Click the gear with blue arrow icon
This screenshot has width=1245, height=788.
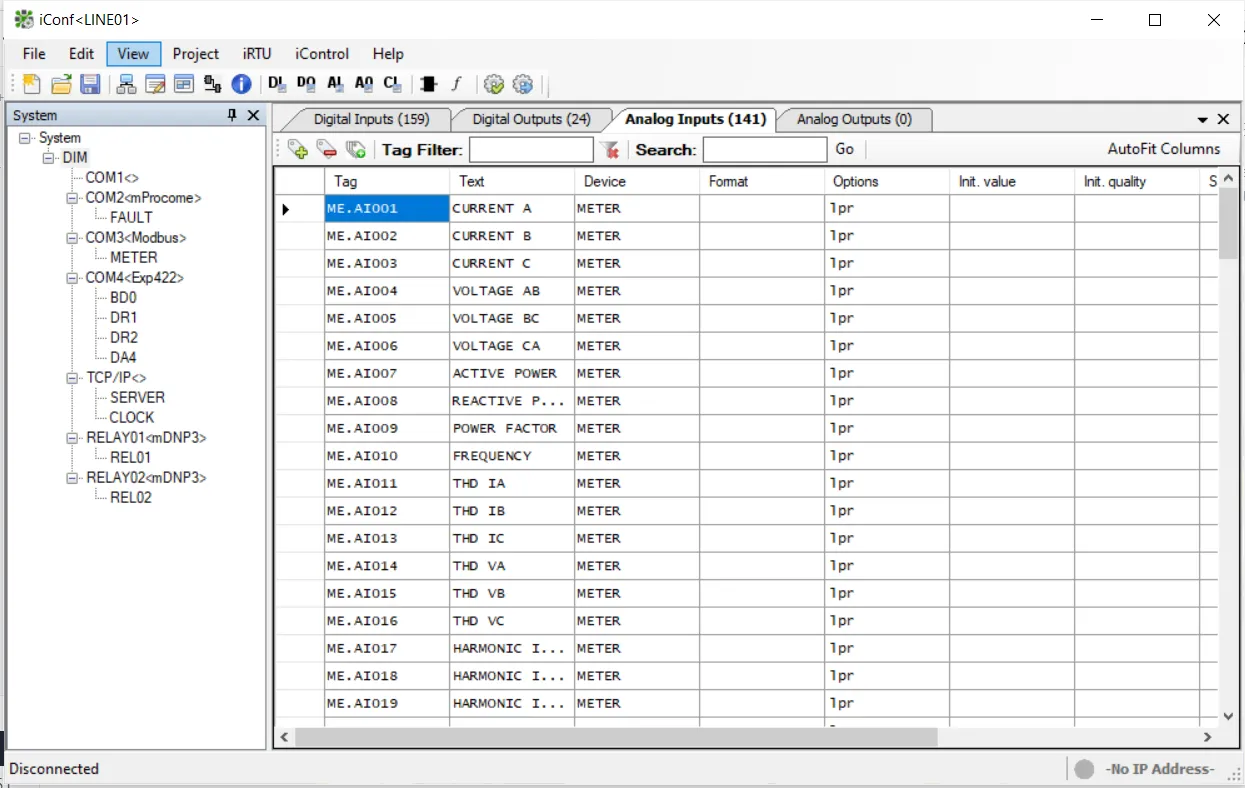(522, 84)
